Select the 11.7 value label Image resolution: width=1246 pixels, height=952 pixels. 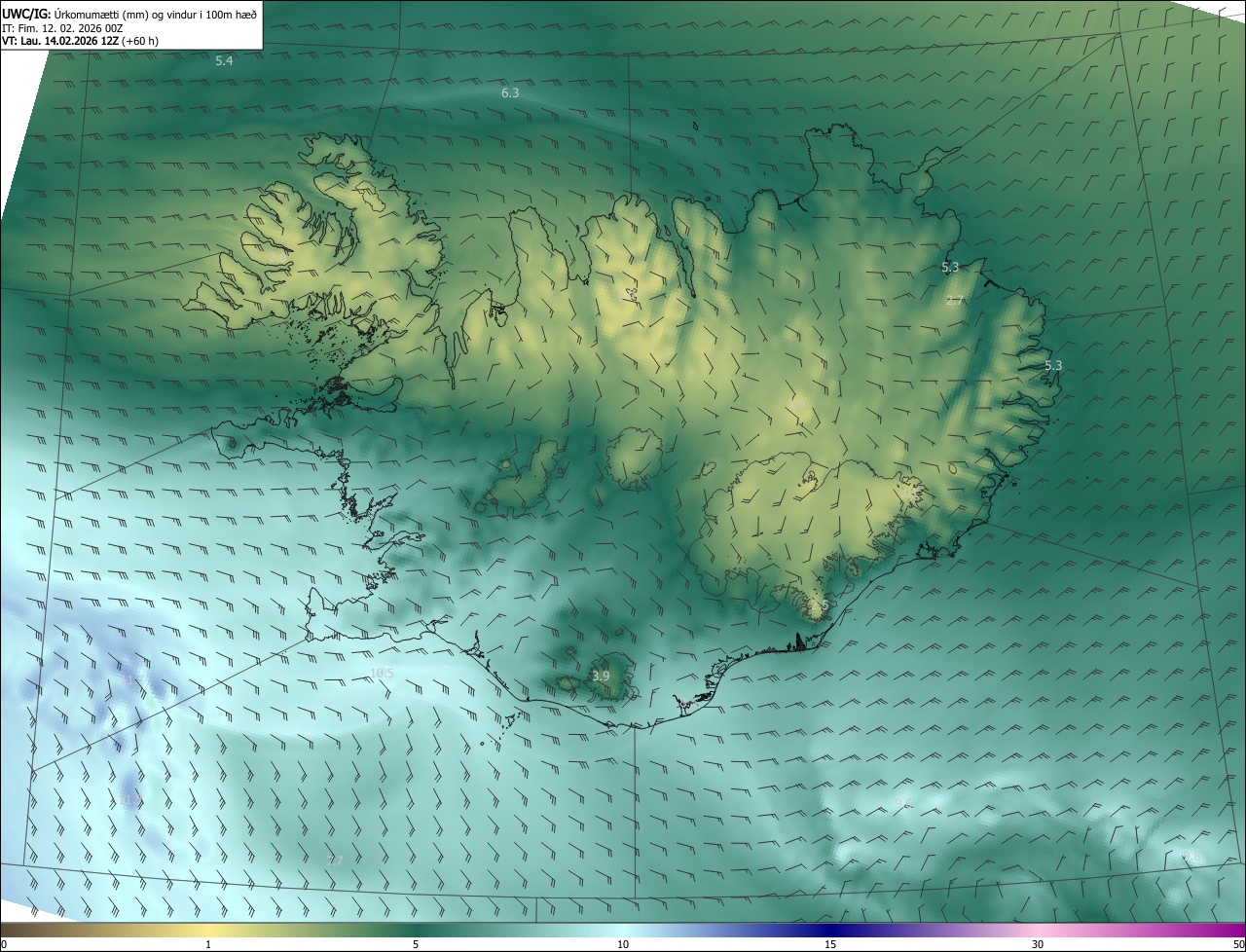pos(134,678)
